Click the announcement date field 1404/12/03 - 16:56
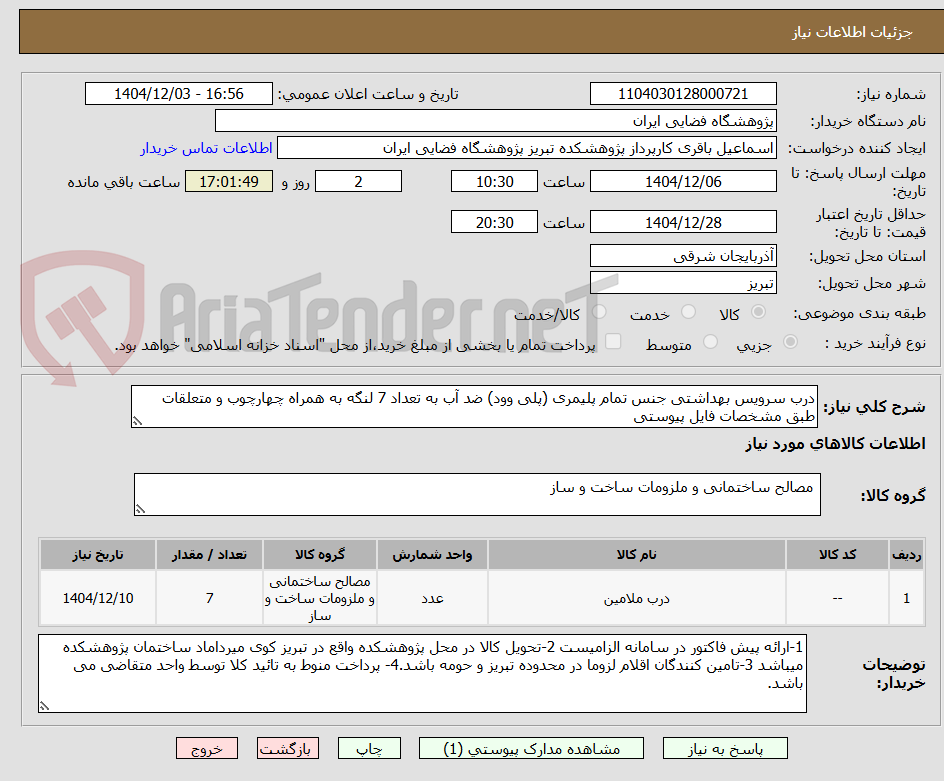Image resolution: width=944 pixels, height=781 pixels. (179, 94)
